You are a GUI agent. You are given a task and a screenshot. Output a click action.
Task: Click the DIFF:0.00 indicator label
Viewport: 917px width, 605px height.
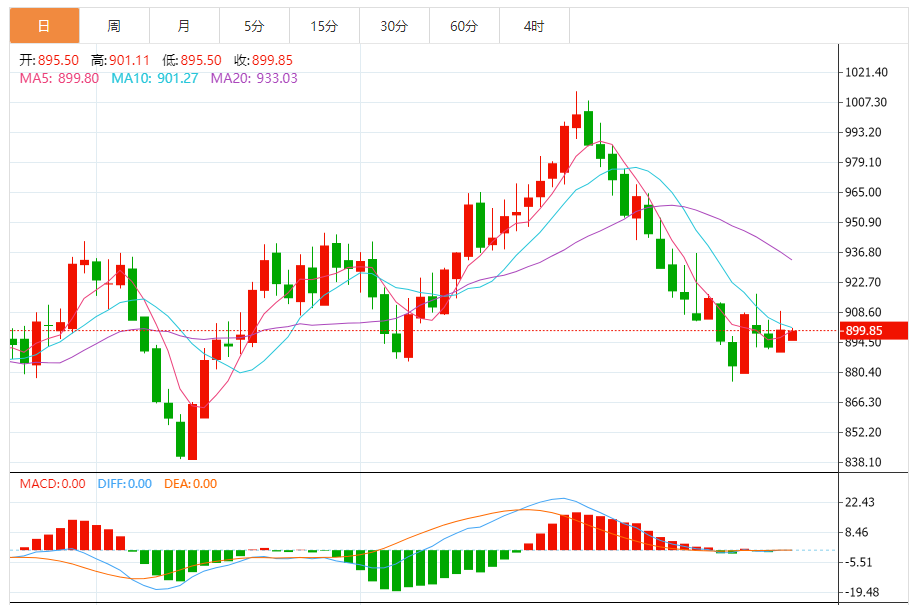point(125,484)
